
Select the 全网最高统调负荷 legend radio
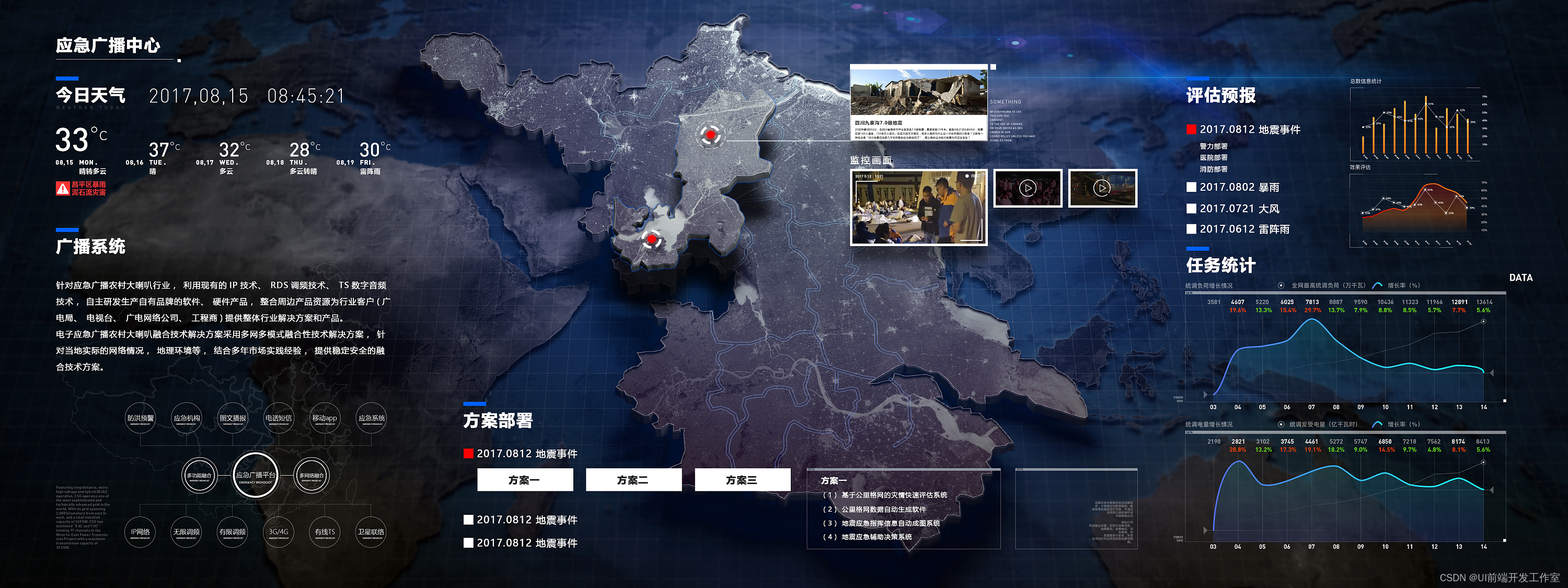1281,285
